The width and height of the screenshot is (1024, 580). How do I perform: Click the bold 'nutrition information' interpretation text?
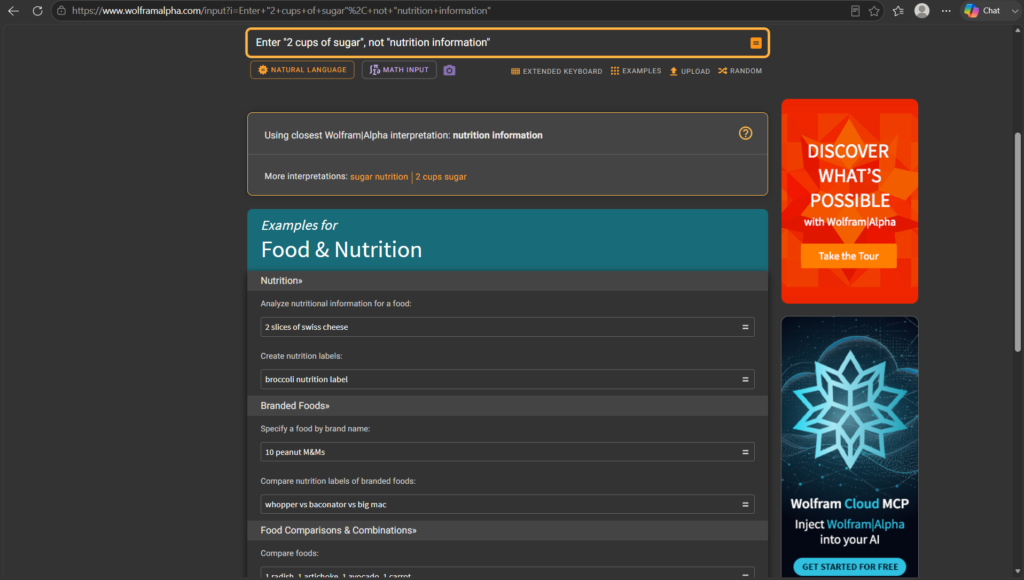coord(498,135)
